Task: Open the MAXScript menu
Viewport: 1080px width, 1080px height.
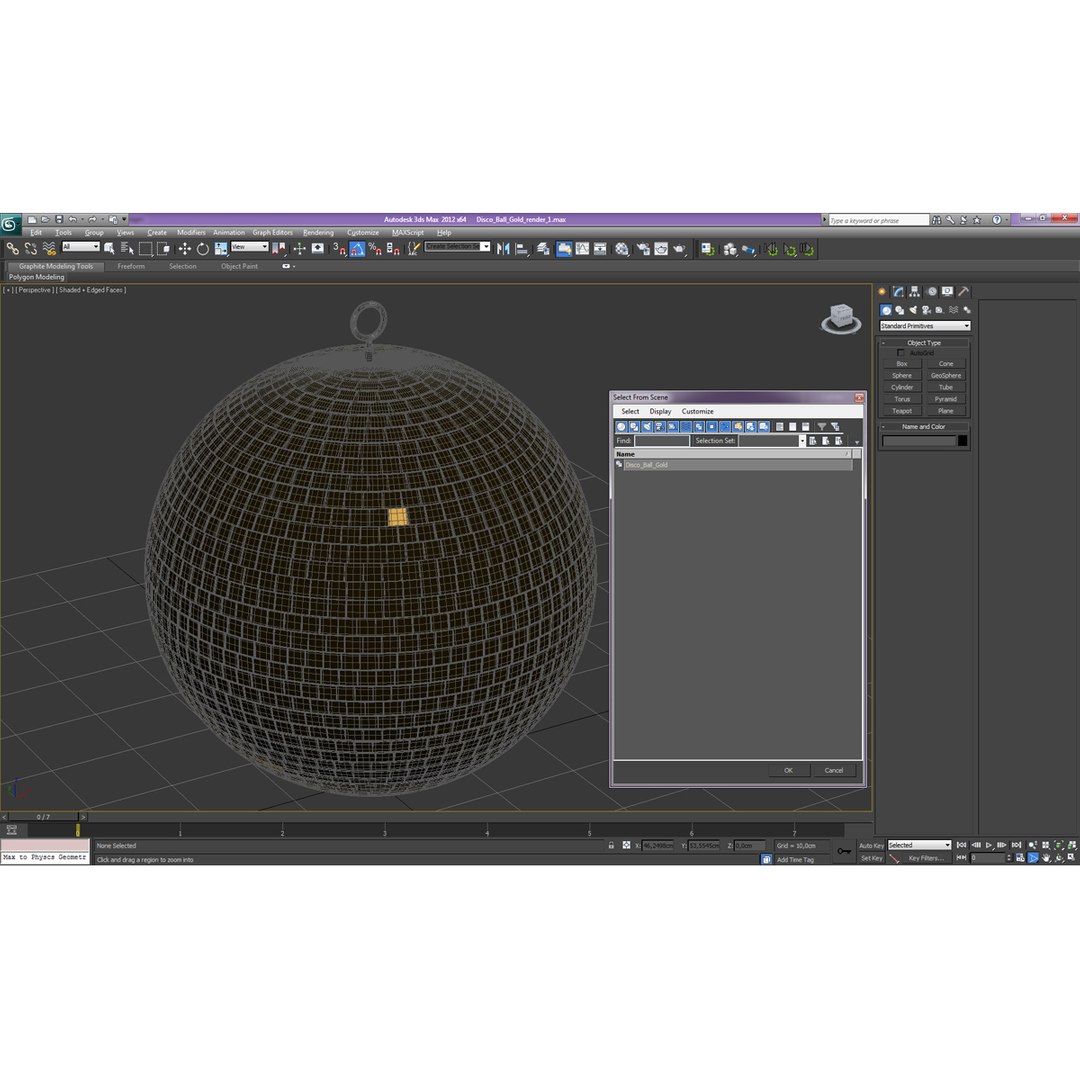Action: coord(408,233)
